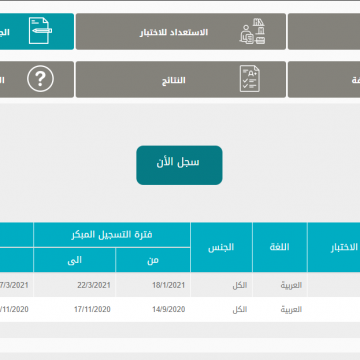This screenshot has height=360, width=360.
Task: Click the سجل الأن register button
Action: (179, 165)
